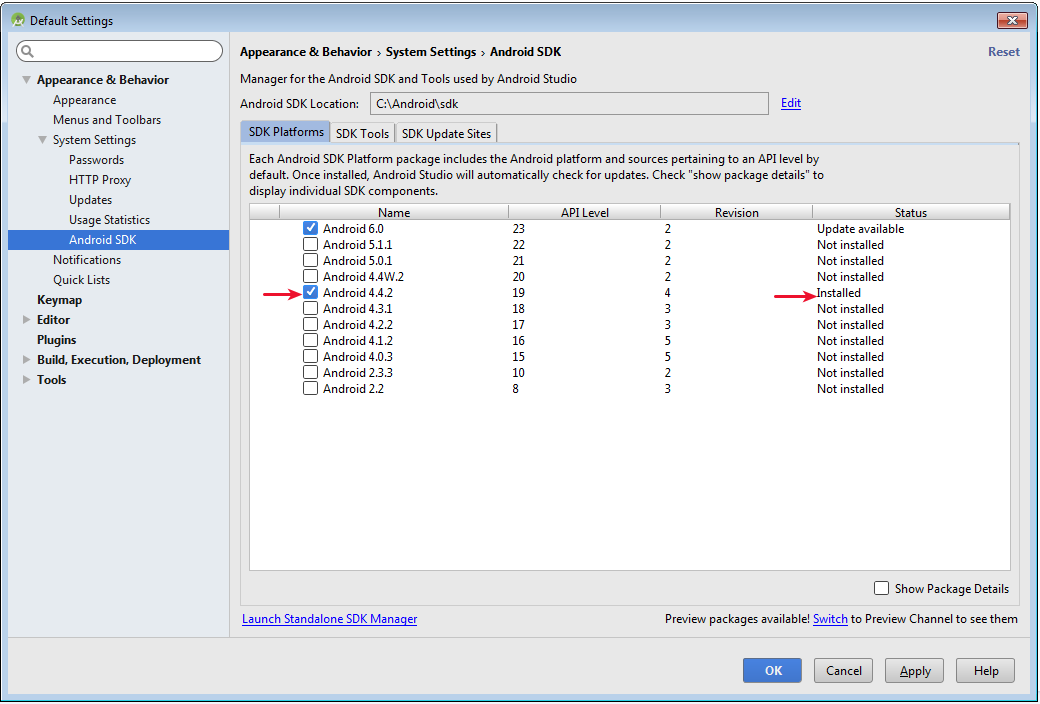Launch Standalone SDK Manager link

[x=330, y=618]
